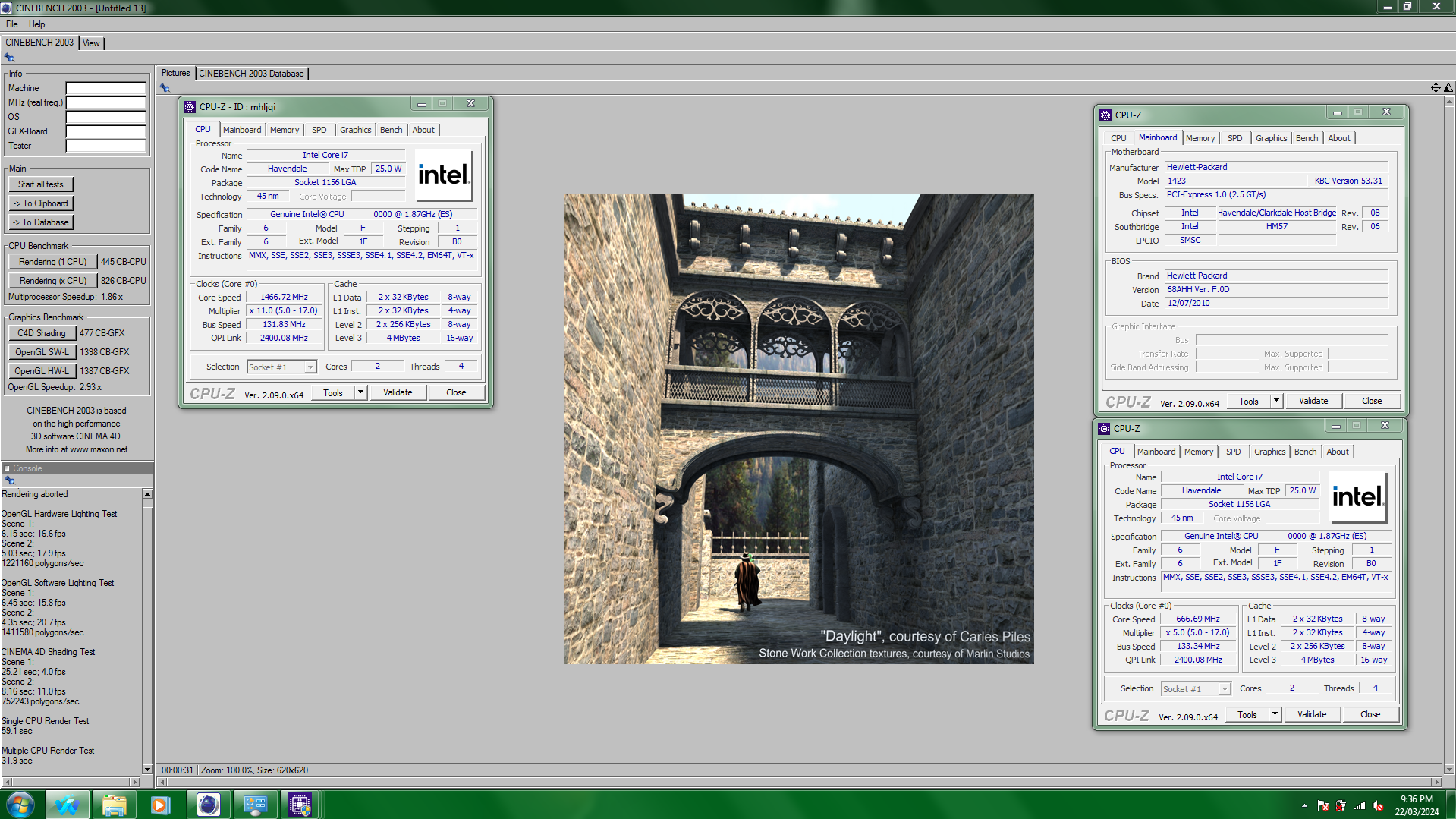
Task: Click chip icon in upper-right CPU-Z title bar
Action: (x=1105, y=115)
